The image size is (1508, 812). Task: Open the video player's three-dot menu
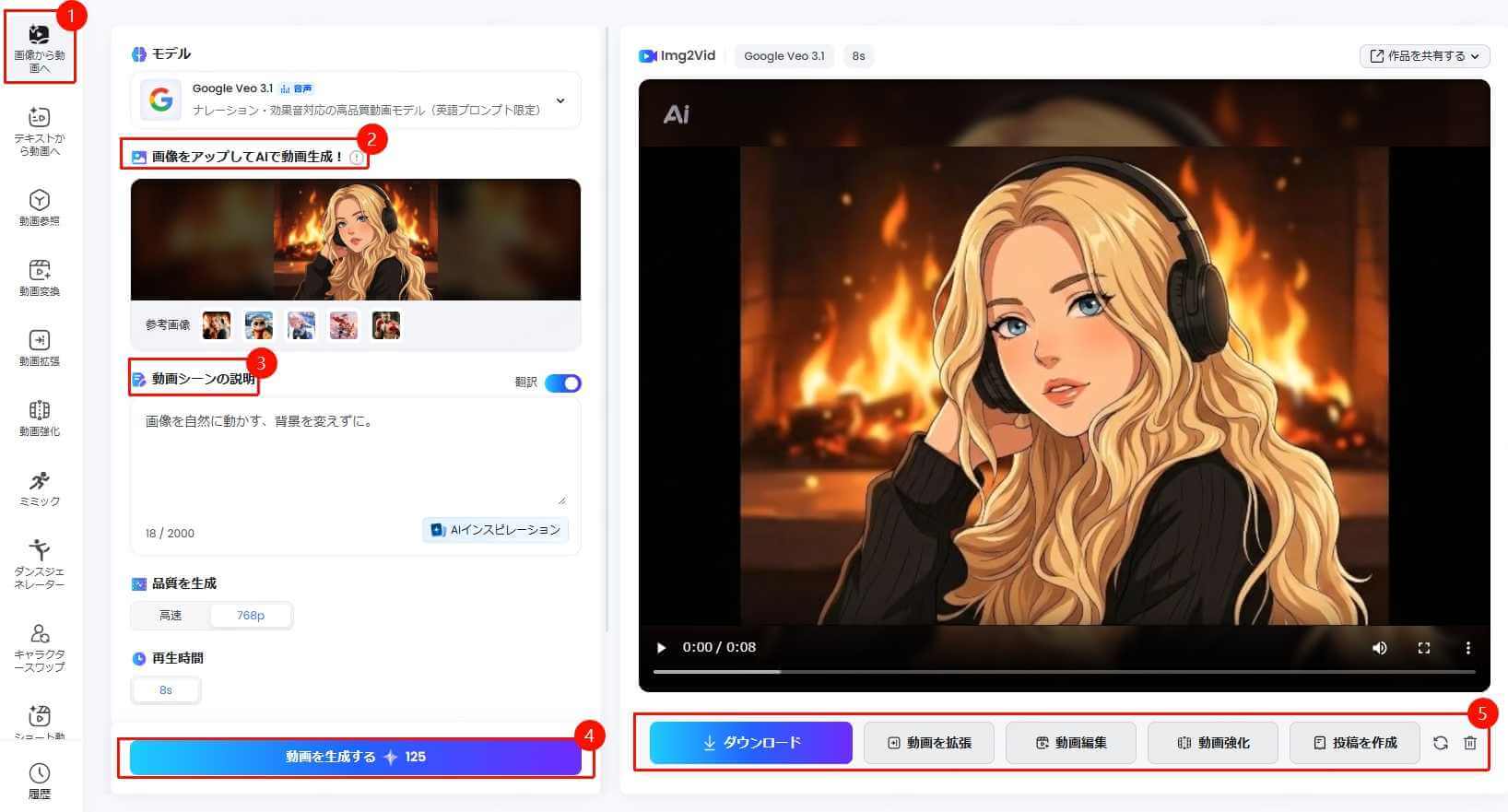[x=1467, y=648]
